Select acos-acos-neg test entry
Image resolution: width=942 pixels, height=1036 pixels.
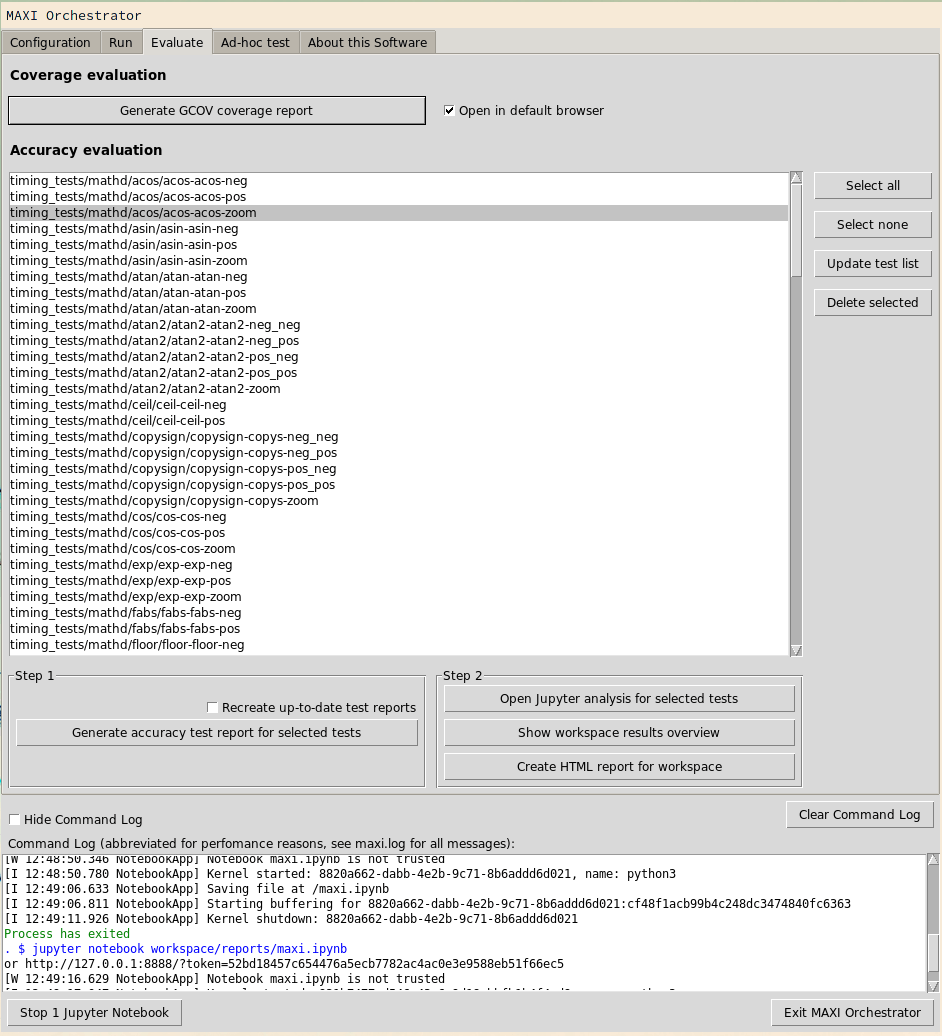coord(399,181)
